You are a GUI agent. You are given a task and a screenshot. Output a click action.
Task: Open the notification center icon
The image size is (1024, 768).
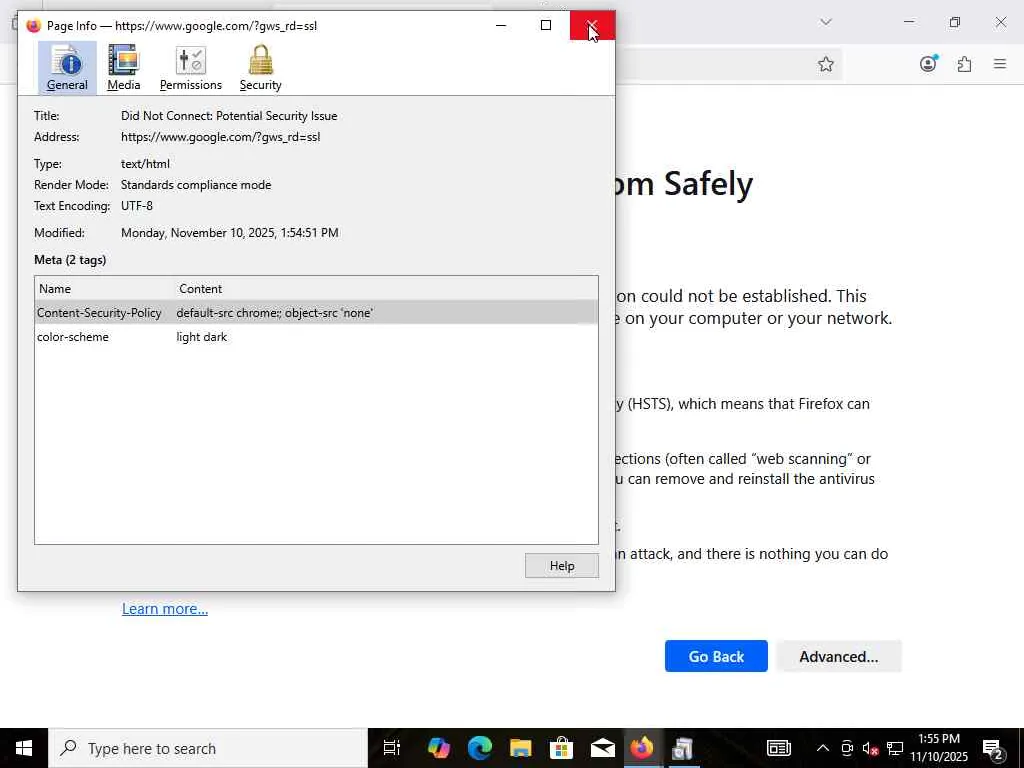pos(993,748)
